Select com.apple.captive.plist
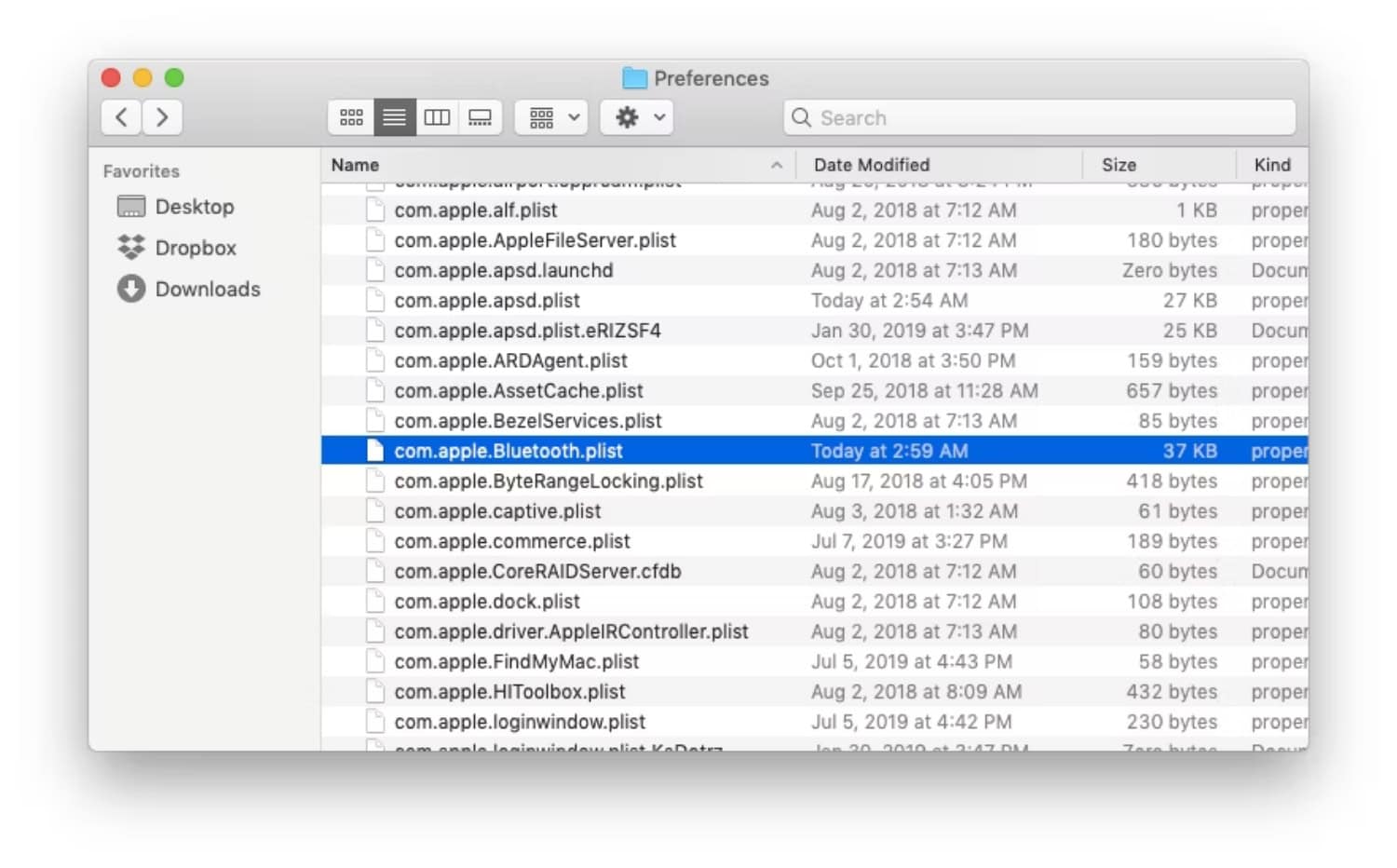 (x=815, y=511)
